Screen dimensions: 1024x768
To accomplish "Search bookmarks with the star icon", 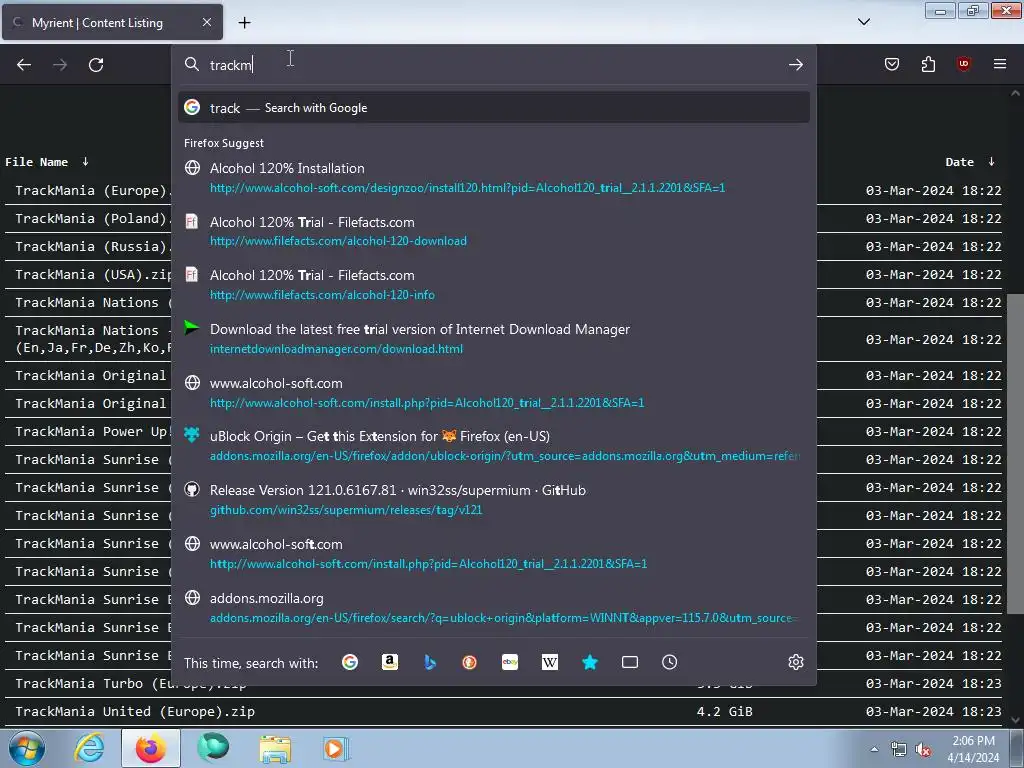I will (x=590, y=662).
